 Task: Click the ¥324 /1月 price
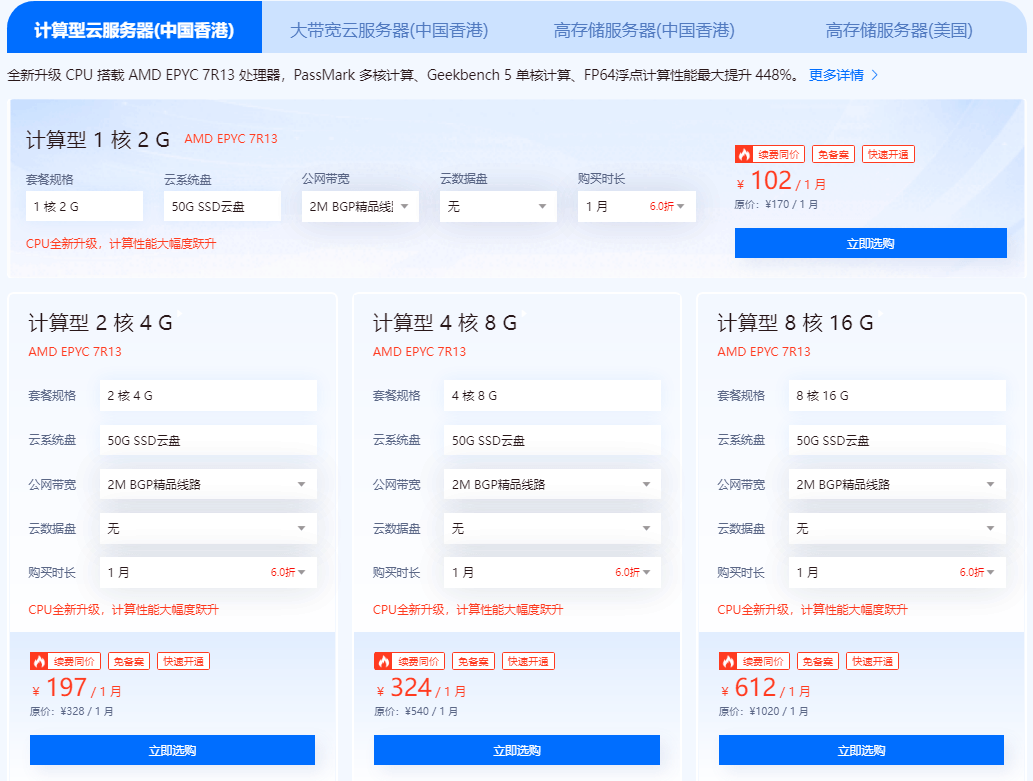(421, 688)
